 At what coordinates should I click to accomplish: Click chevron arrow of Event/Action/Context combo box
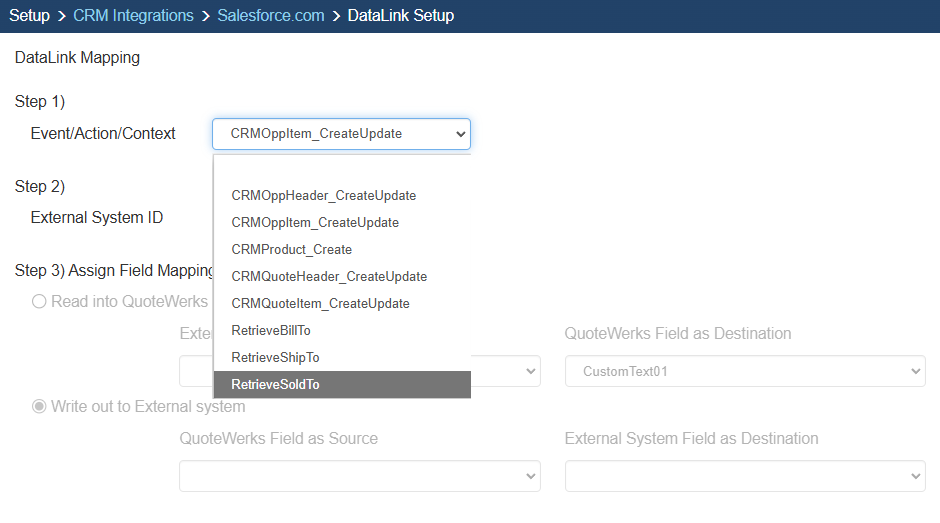[x=460, y=133]
